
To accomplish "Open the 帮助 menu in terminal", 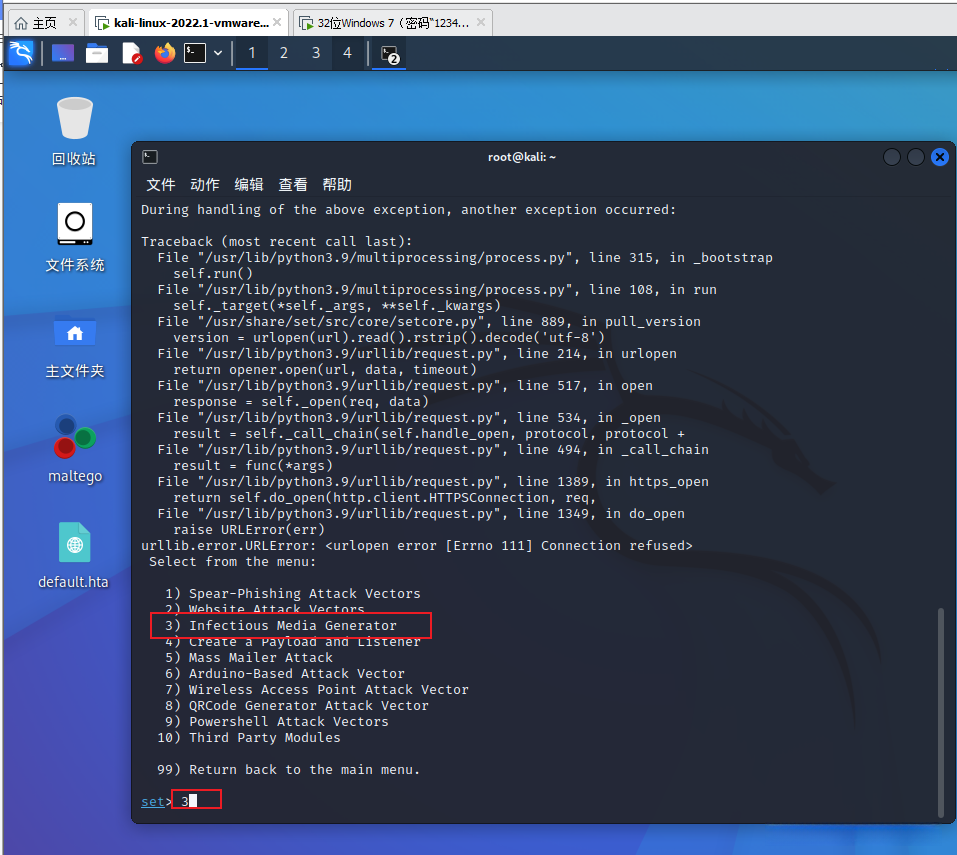I will (337, 184).
